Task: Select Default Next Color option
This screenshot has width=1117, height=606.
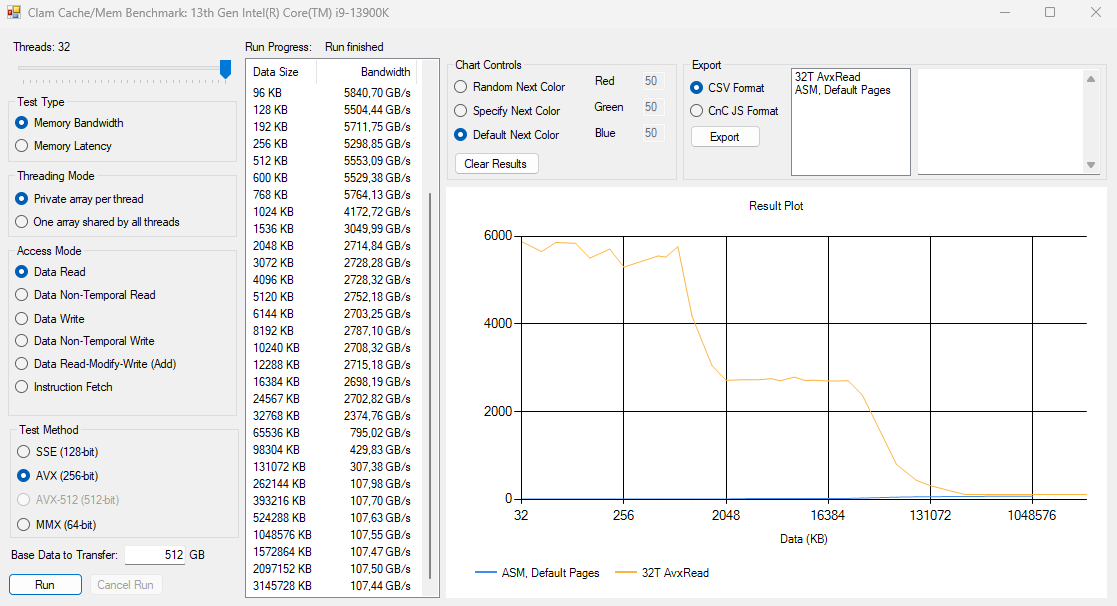Action: coord(506,135)
